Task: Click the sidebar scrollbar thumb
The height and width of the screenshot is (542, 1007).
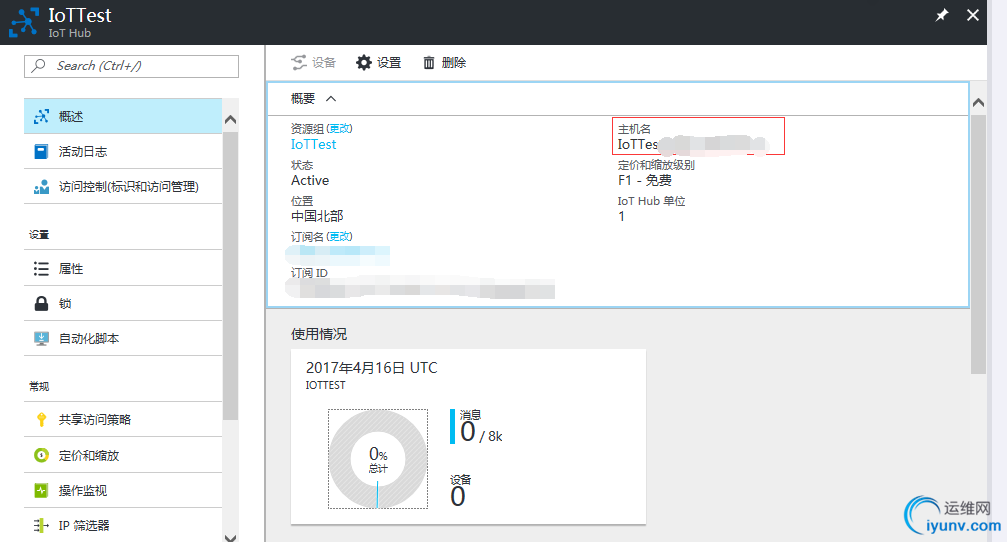Action: tap(231, 275)
